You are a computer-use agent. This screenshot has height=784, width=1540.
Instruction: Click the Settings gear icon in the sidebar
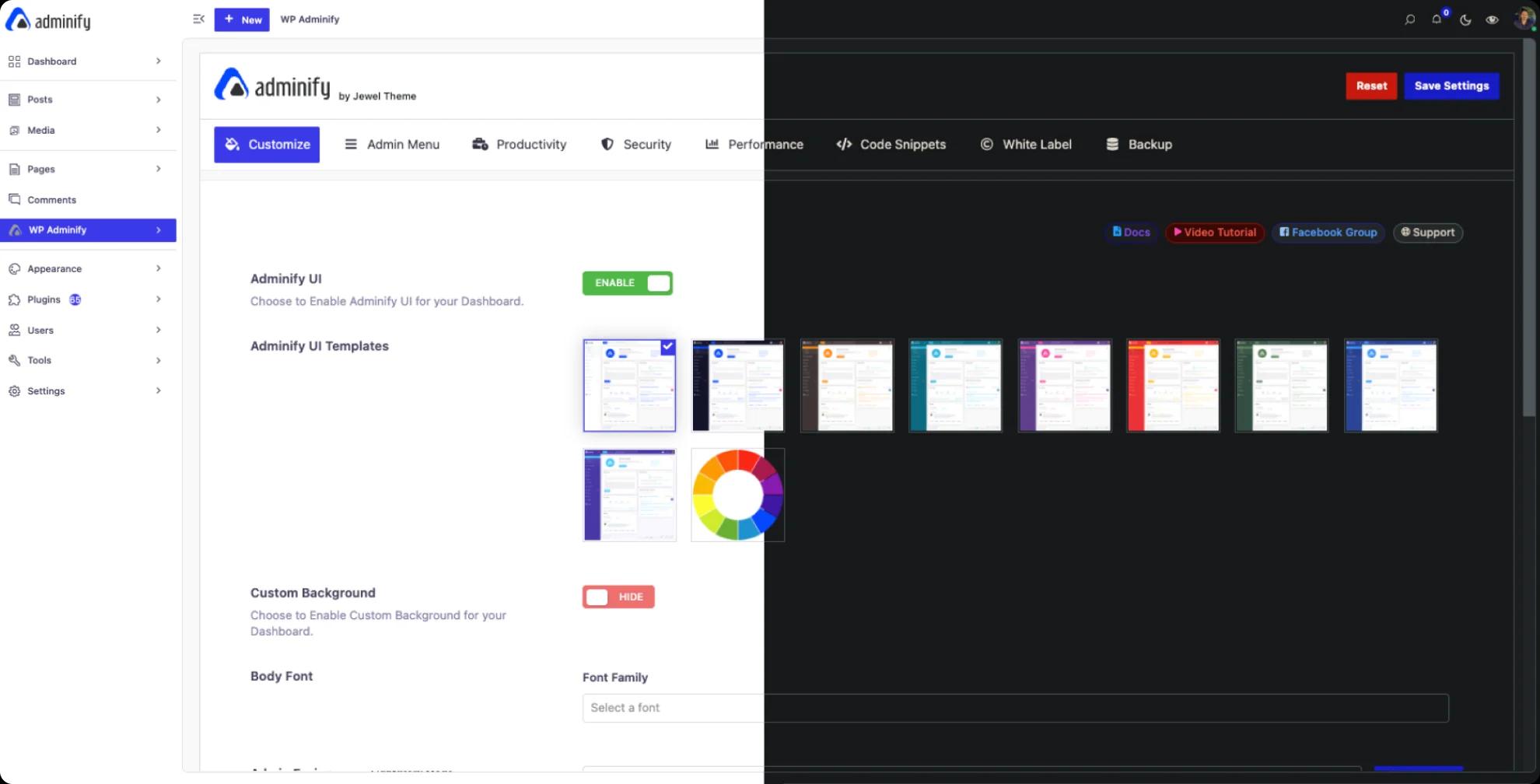coord(14,391)
